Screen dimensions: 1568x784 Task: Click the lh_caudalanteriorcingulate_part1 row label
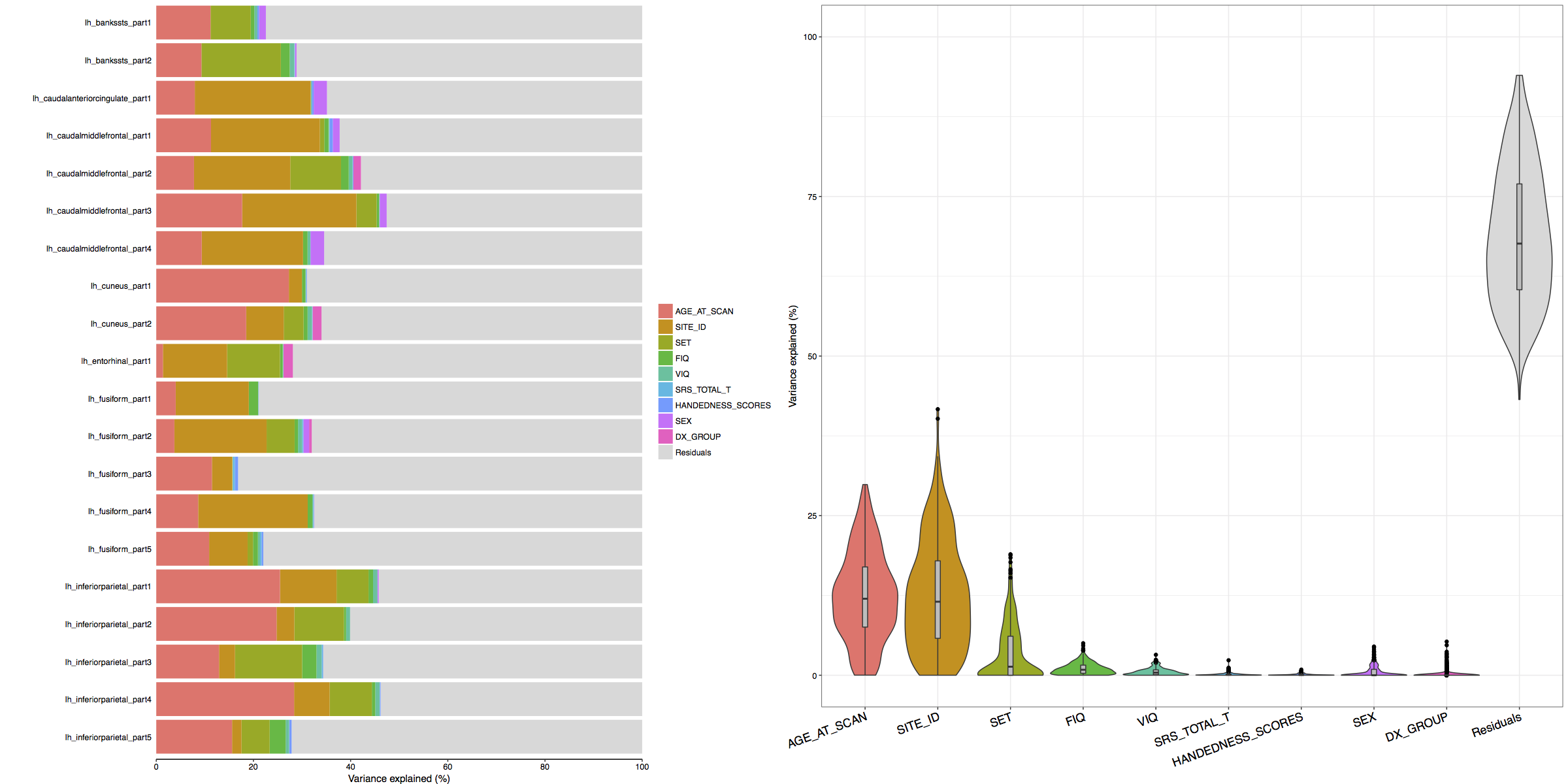click(91, 99)
